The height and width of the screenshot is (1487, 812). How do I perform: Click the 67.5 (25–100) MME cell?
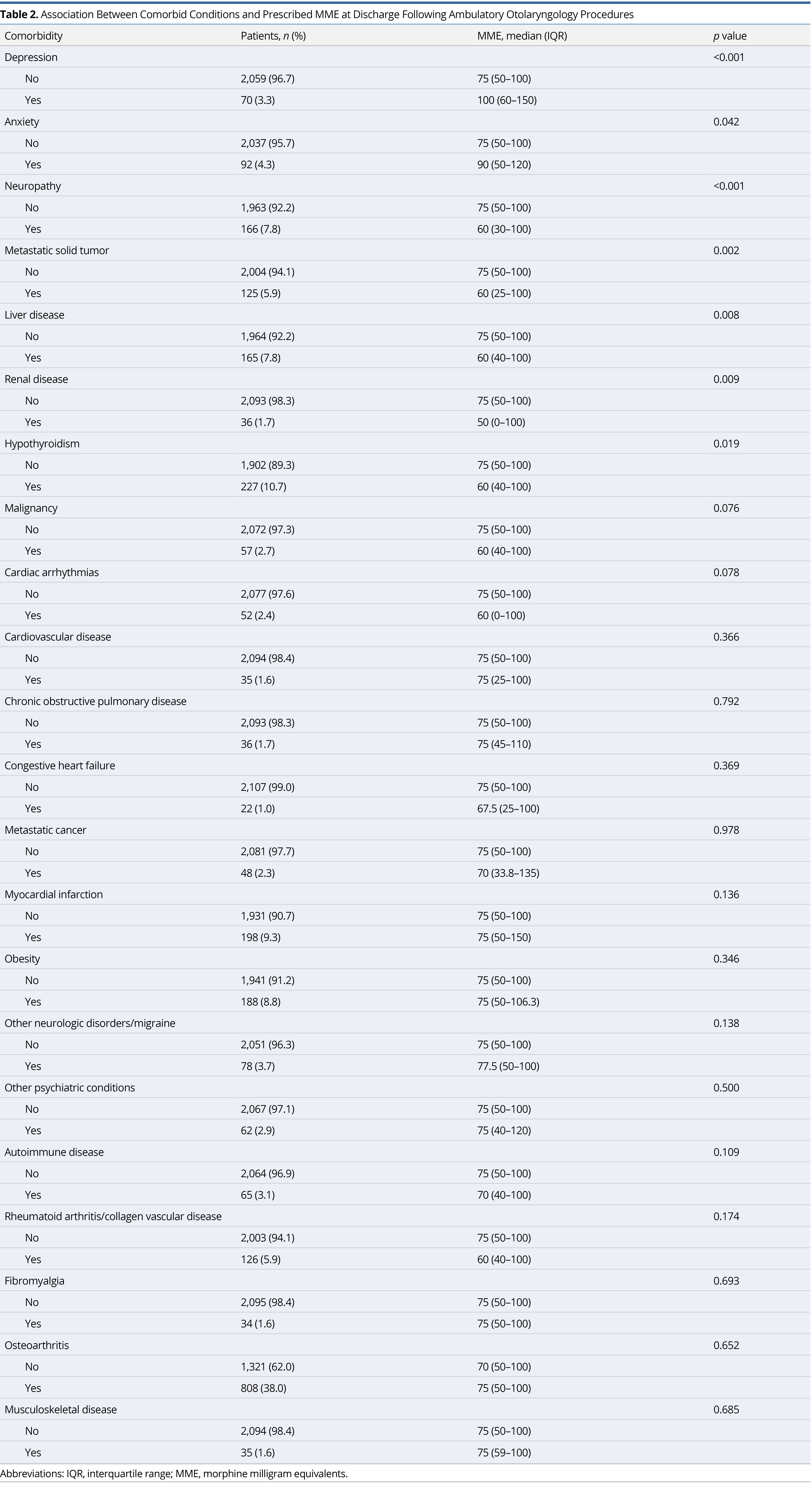point(508,809)
